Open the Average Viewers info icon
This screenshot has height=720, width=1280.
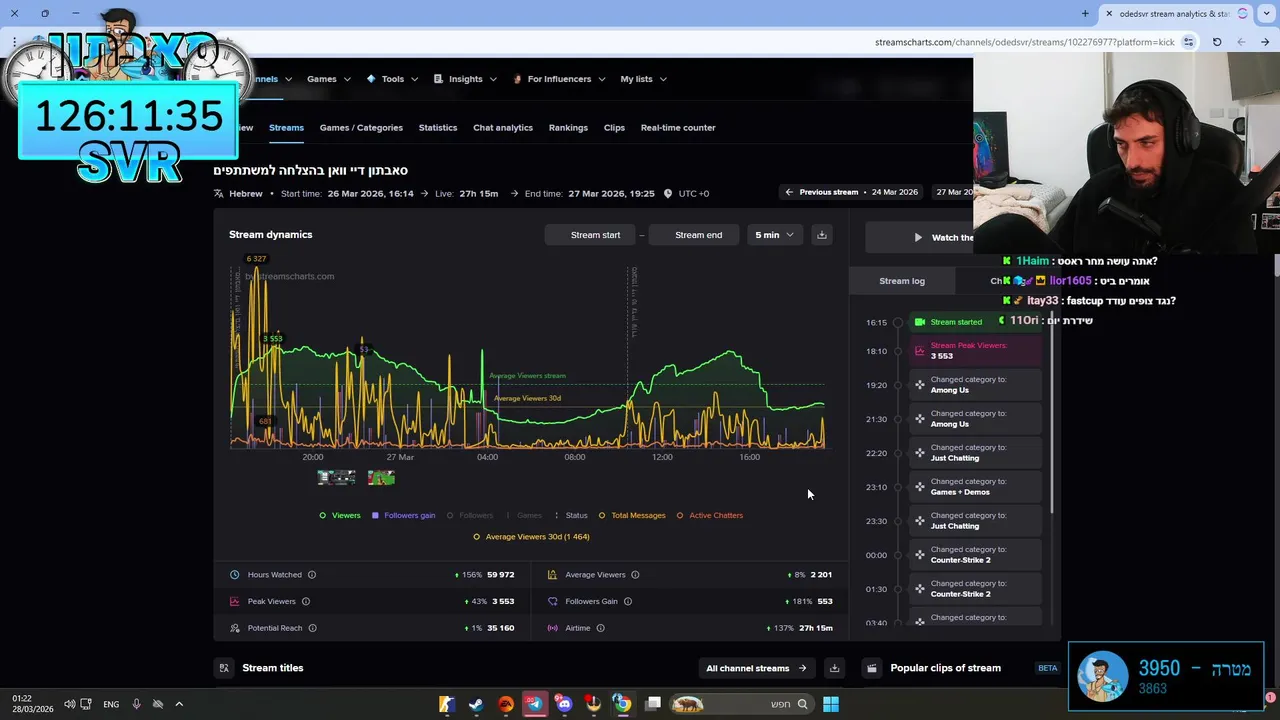coord(635,575)
